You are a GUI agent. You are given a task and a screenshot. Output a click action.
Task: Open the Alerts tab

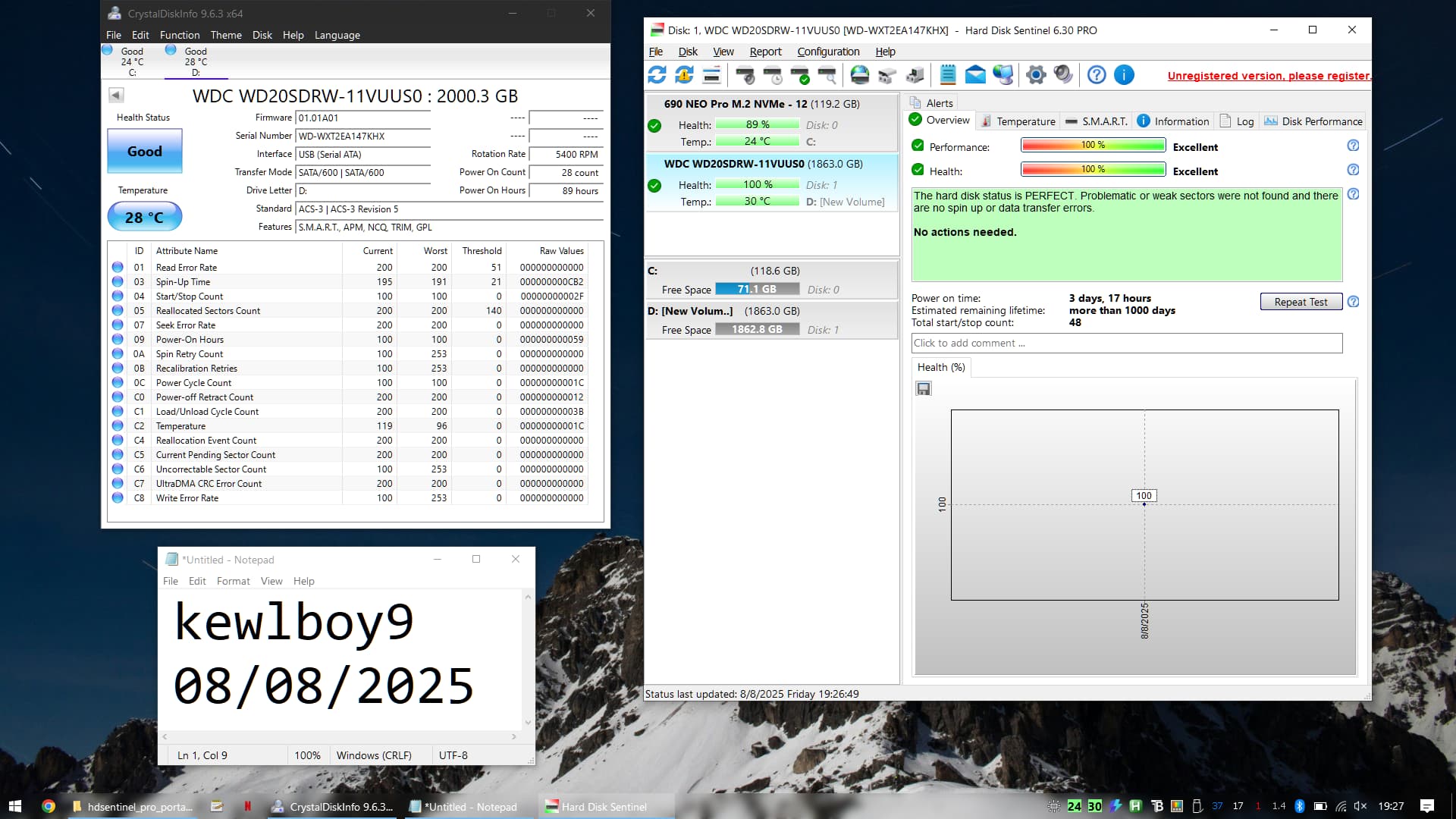click(x=931, y=103)
